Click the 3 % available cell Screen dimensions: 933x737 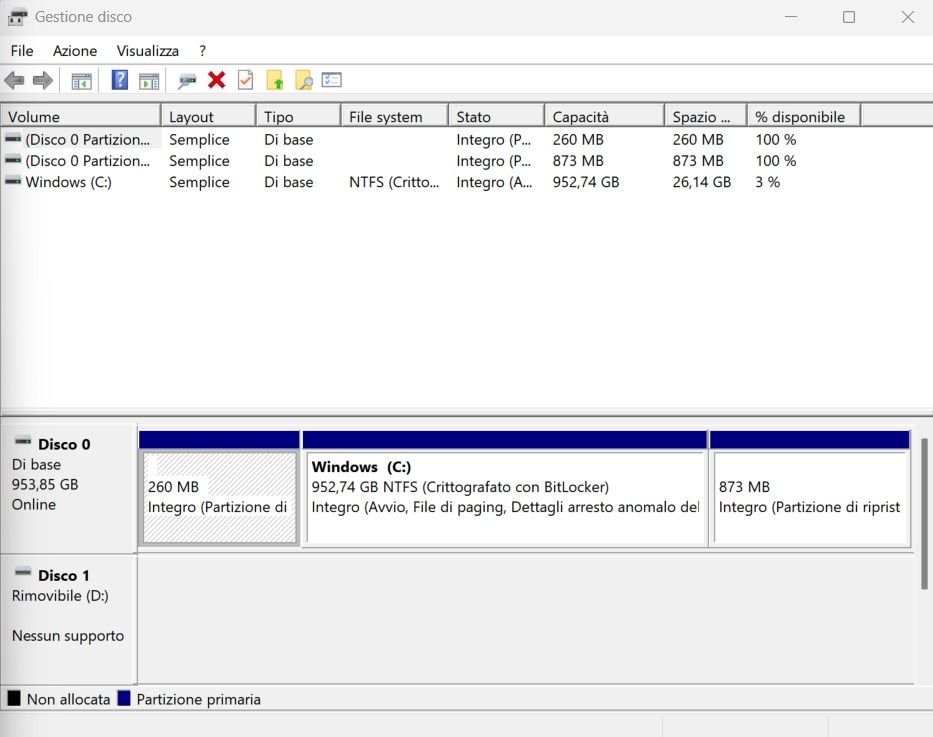pos(768,182)
